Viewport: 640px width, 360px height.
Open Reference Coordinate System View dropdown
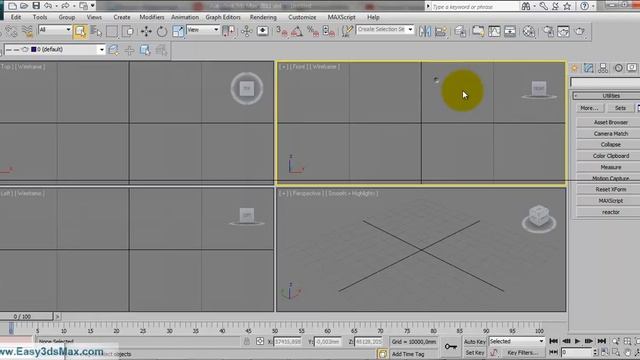[203, 30]
